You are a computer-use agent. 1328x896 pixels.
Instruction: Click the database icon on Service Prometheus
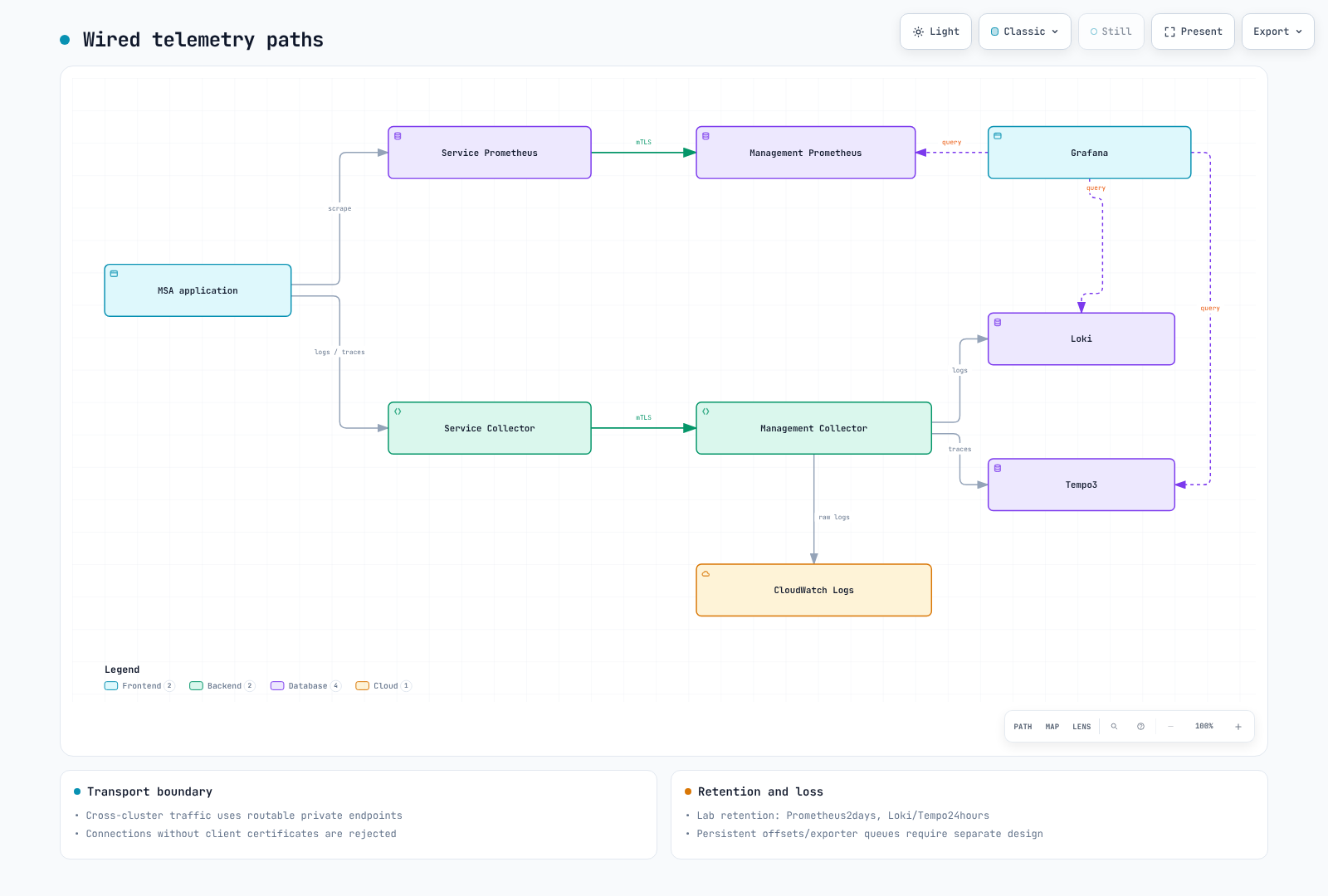398,136
